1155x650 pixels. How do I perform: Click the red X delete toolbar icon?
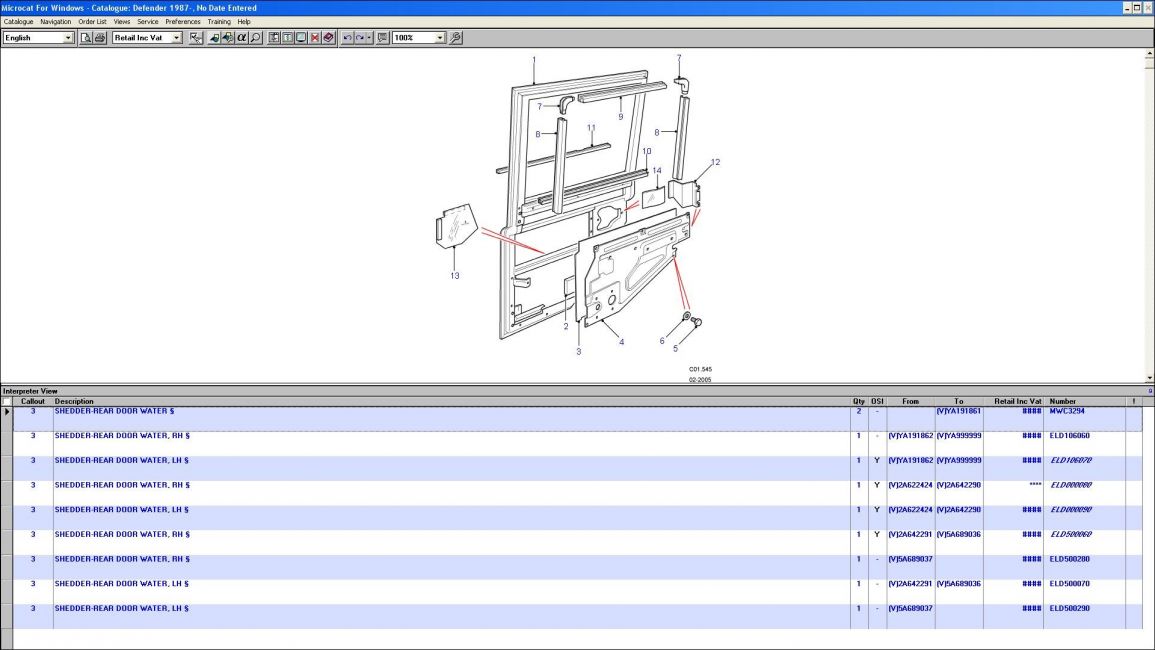coord(315,38)
